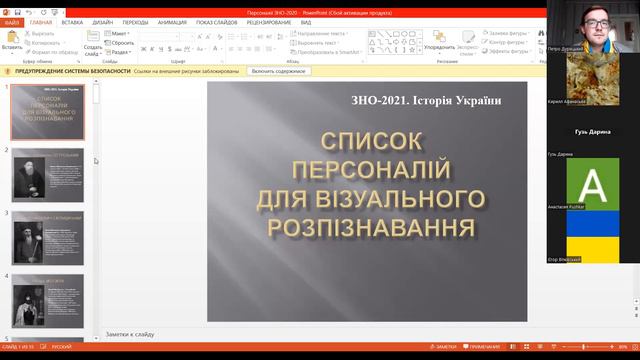This screenshot has height=360, width=640.
Task: Click Экспресс-стили quick styles icon
Action: [468, 37]
